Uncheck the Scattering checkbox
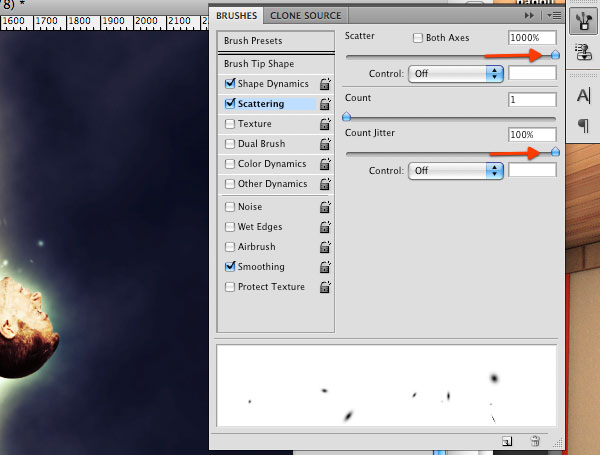 [230, 103]
